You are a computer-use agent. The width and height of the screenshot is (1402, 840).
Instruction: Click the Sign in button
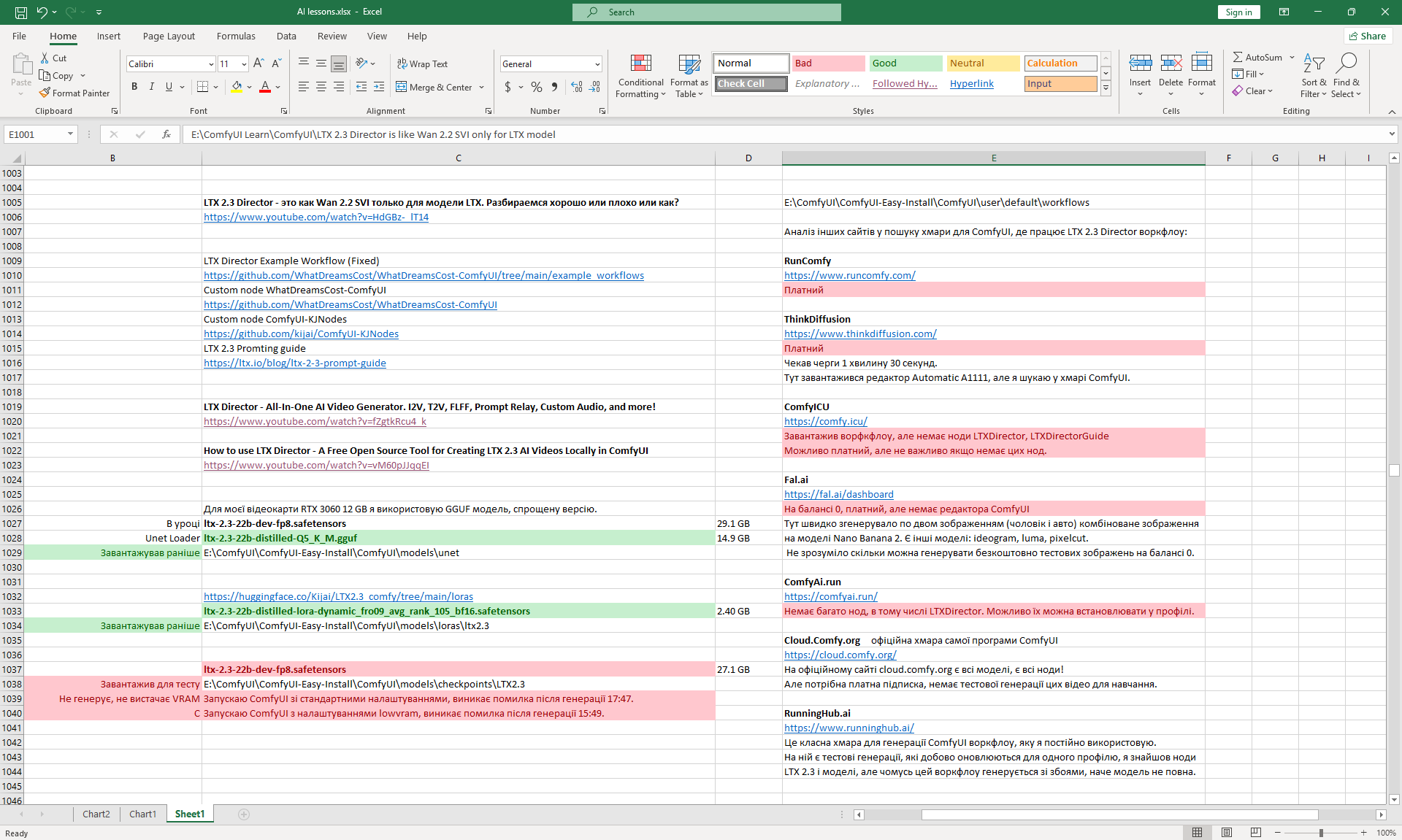1238,12
